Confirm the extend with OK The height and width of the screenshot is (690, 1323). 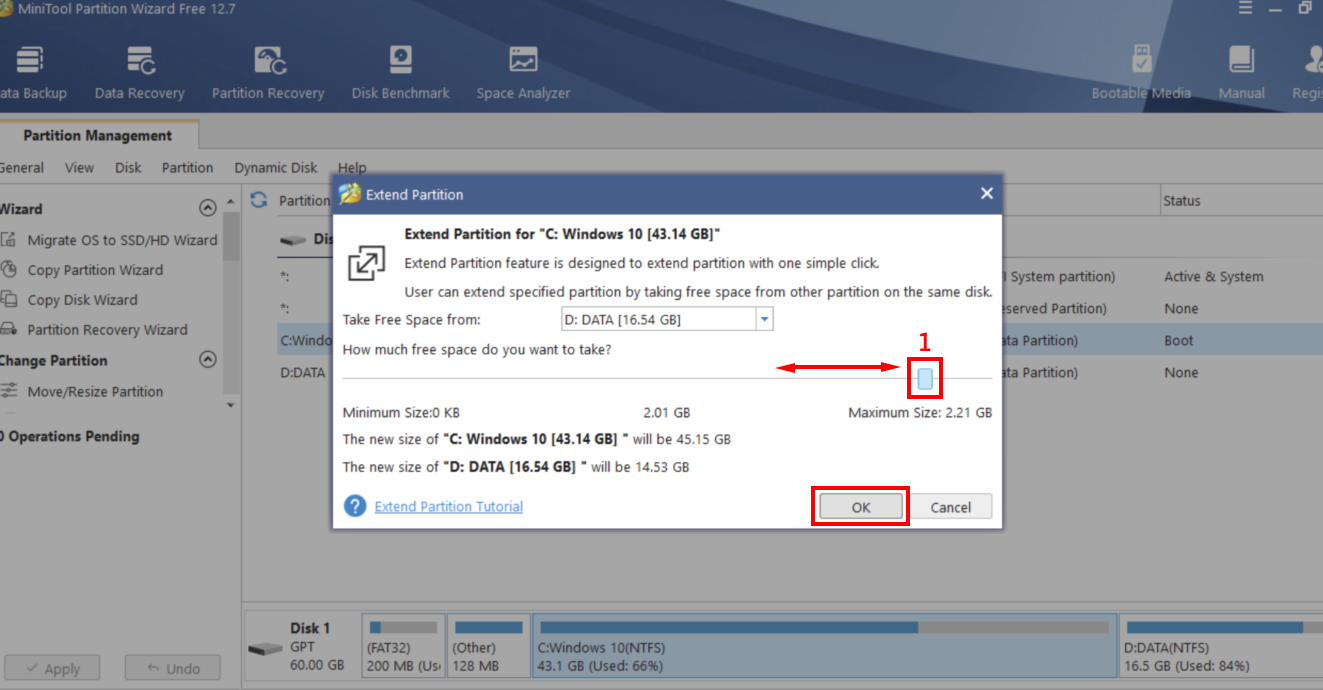[x=859, y=506]
